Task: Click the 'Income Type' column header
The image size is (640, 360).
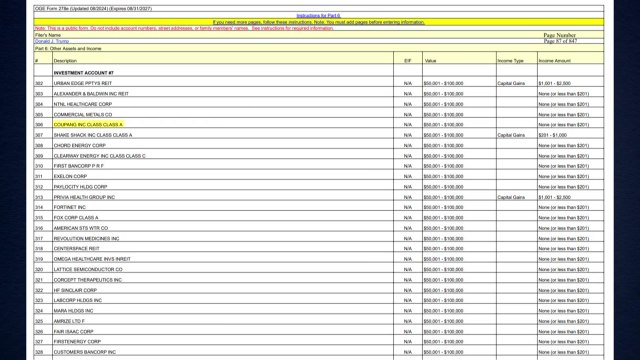Action: pyautogui.click(x=510, y=61)
